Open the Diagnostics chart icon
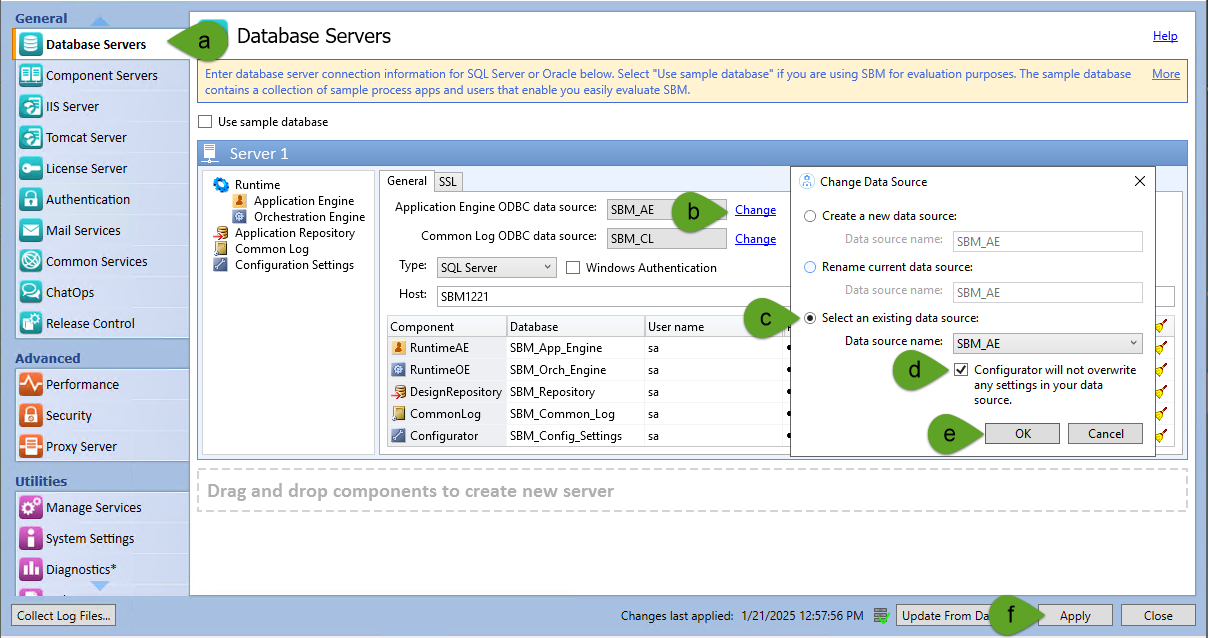1208x638 pixels. pyautogui.click(x=31, y=569)
